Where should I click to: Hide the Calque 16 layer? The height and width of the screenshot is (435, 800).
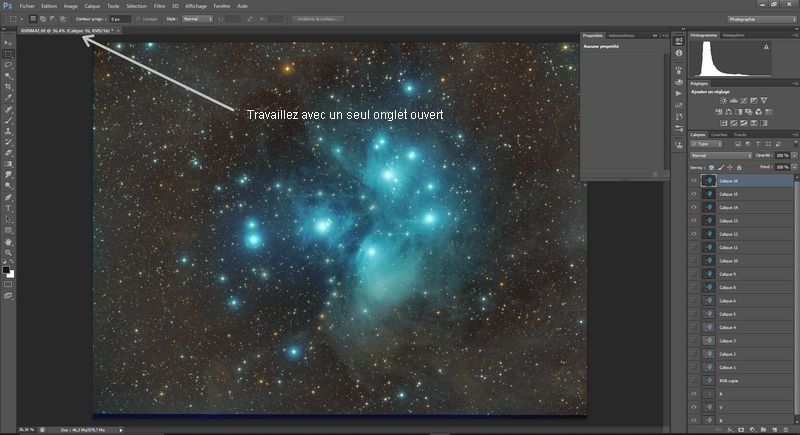(693, 181)
